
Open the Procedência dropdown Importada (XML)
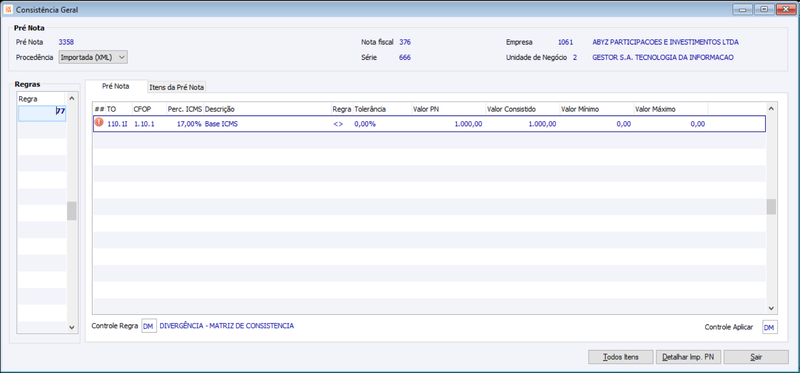click(x=93, y=57)
